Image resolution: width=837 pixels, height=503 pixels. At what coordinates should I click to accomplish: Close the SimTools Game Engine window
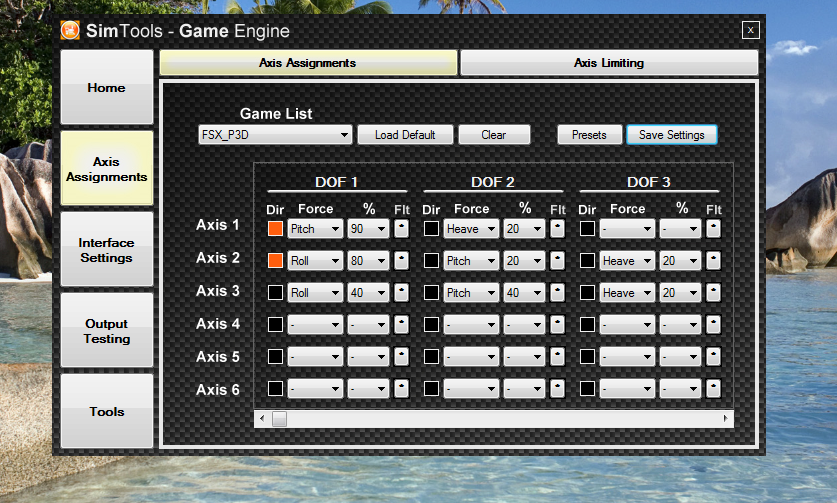751,30
